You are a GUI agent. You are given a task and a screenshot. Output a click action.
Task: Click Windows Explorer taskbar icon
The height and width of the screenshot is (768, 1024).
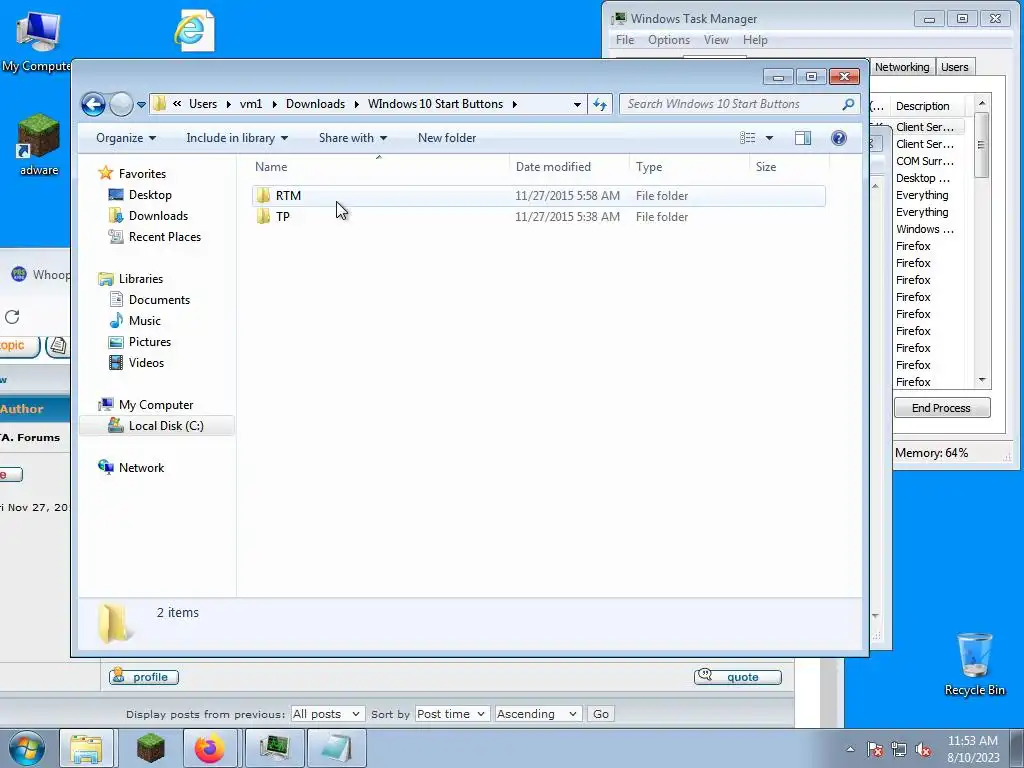pos(86,748)
